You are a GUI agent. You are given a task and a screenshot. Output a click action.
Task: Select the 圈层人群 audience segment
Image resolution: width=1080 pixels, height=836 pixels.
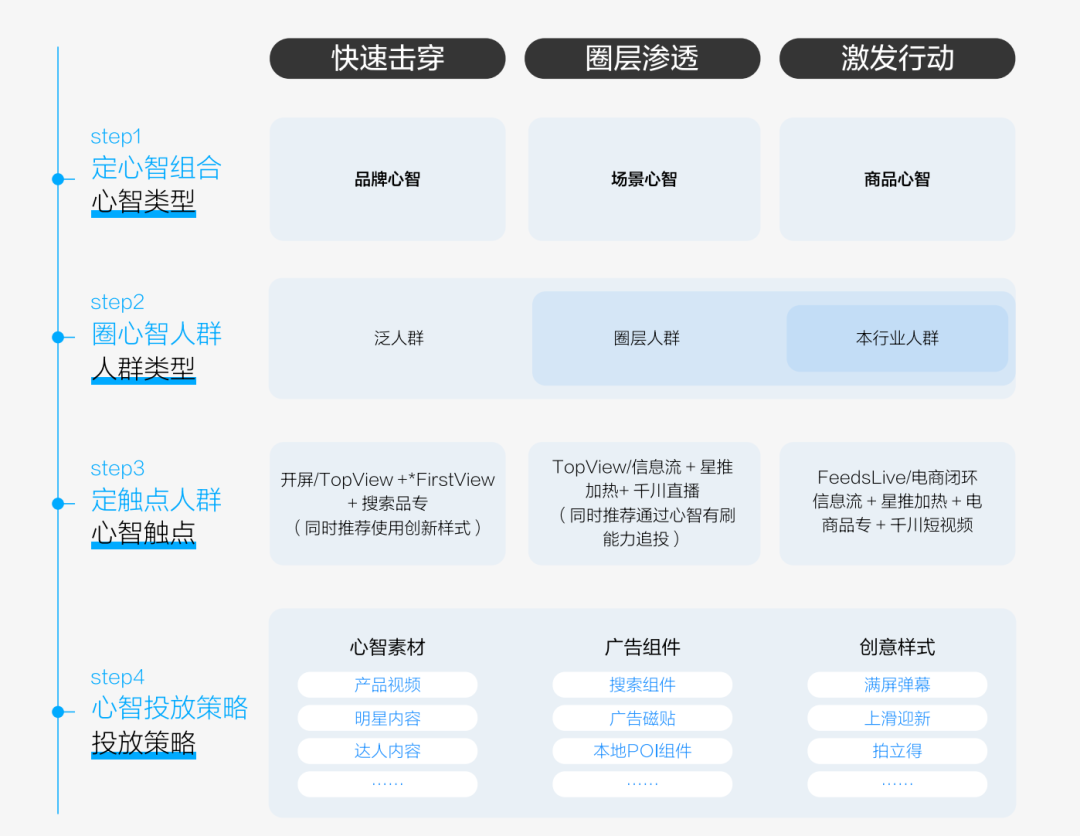646,338
